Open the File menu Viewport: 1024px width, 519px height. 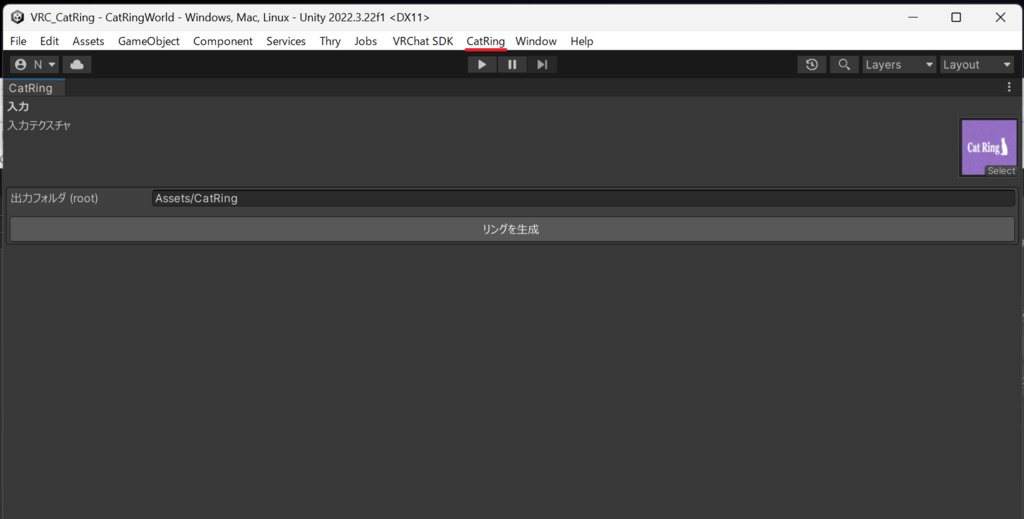[x=18, y=41]
